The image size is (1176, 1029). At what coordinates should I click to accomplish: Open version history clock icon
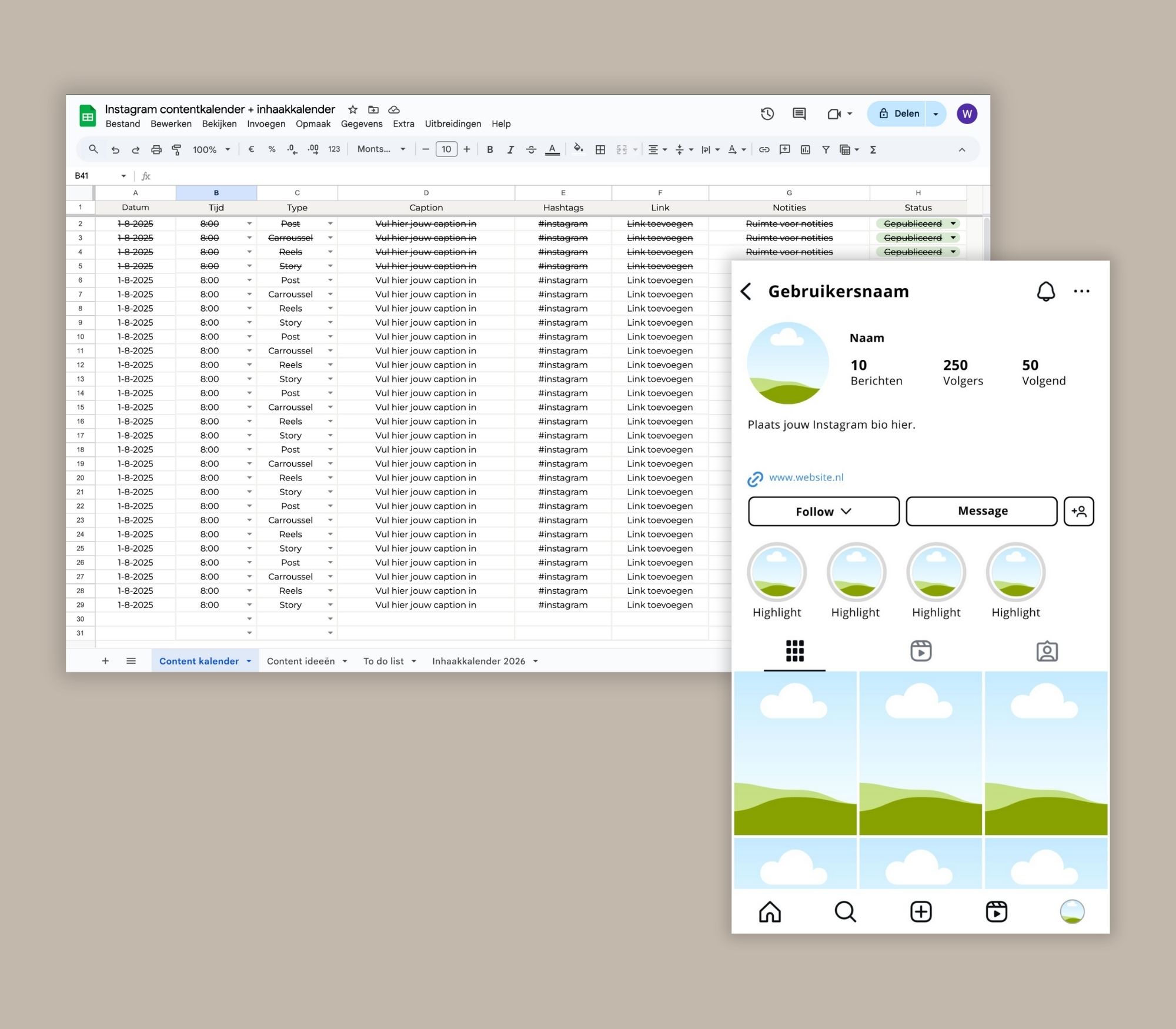(x=767, y=114)
